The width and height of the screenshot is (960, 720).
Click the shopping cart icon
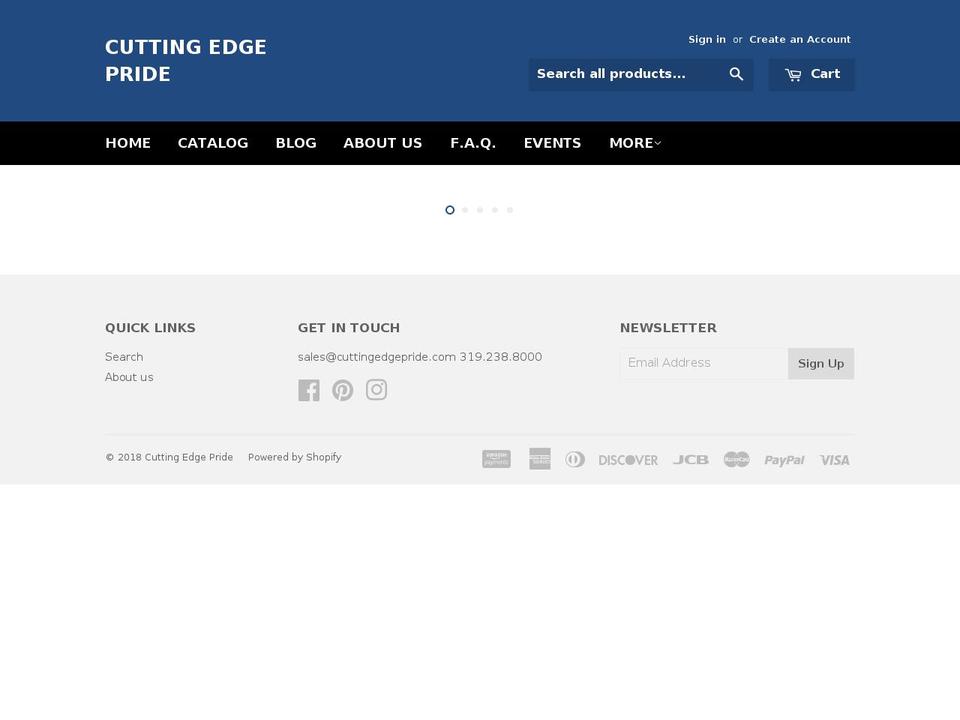point(793,75)
